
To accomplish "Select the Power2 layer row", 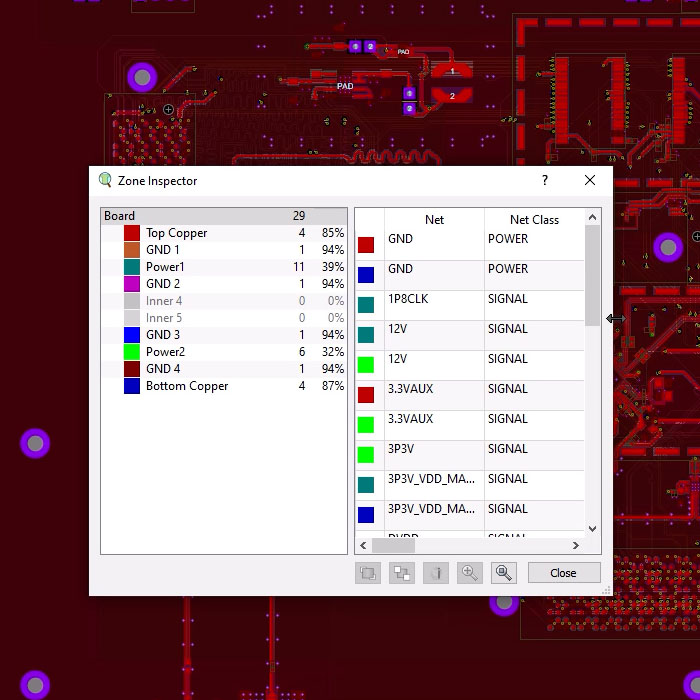I will coord(224,352).
